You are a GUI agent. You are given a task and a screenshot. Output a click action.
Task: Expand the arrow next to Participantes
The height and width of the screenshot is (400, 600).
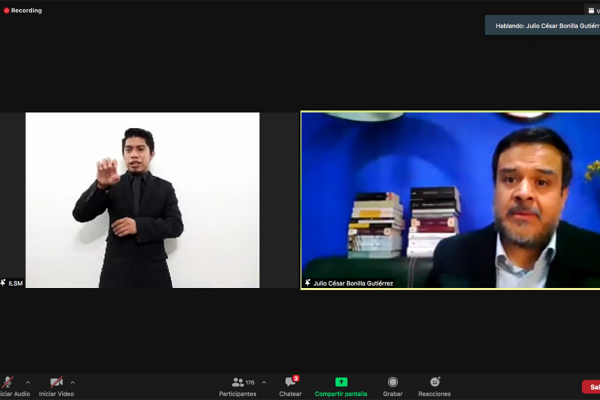pos(264,382)
